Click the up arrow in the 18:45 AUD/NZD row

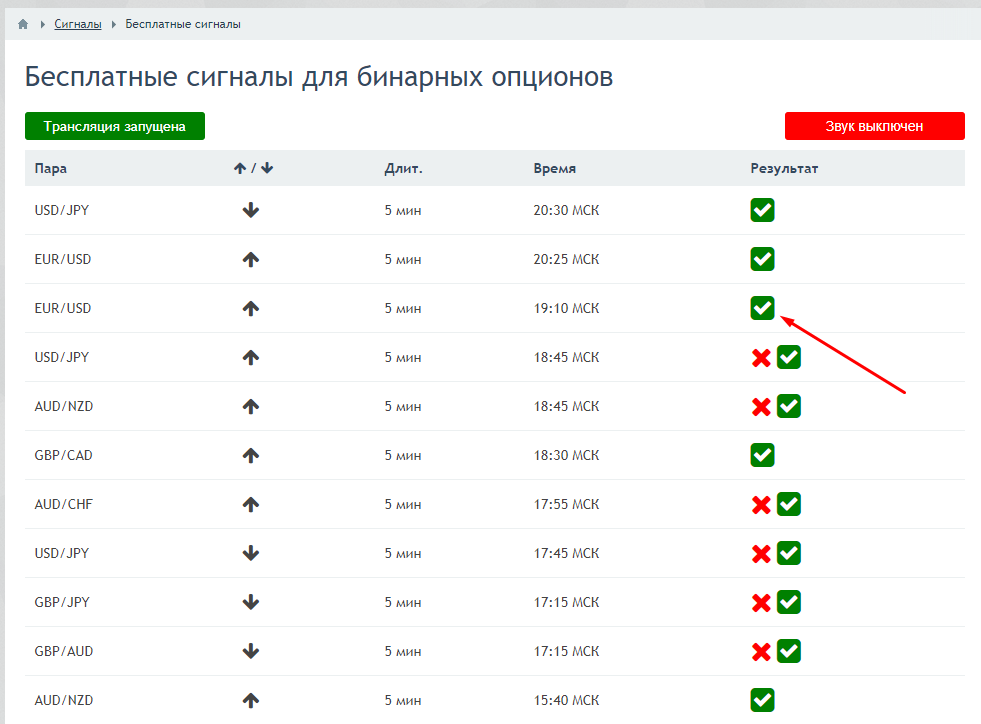pos(251,406)
